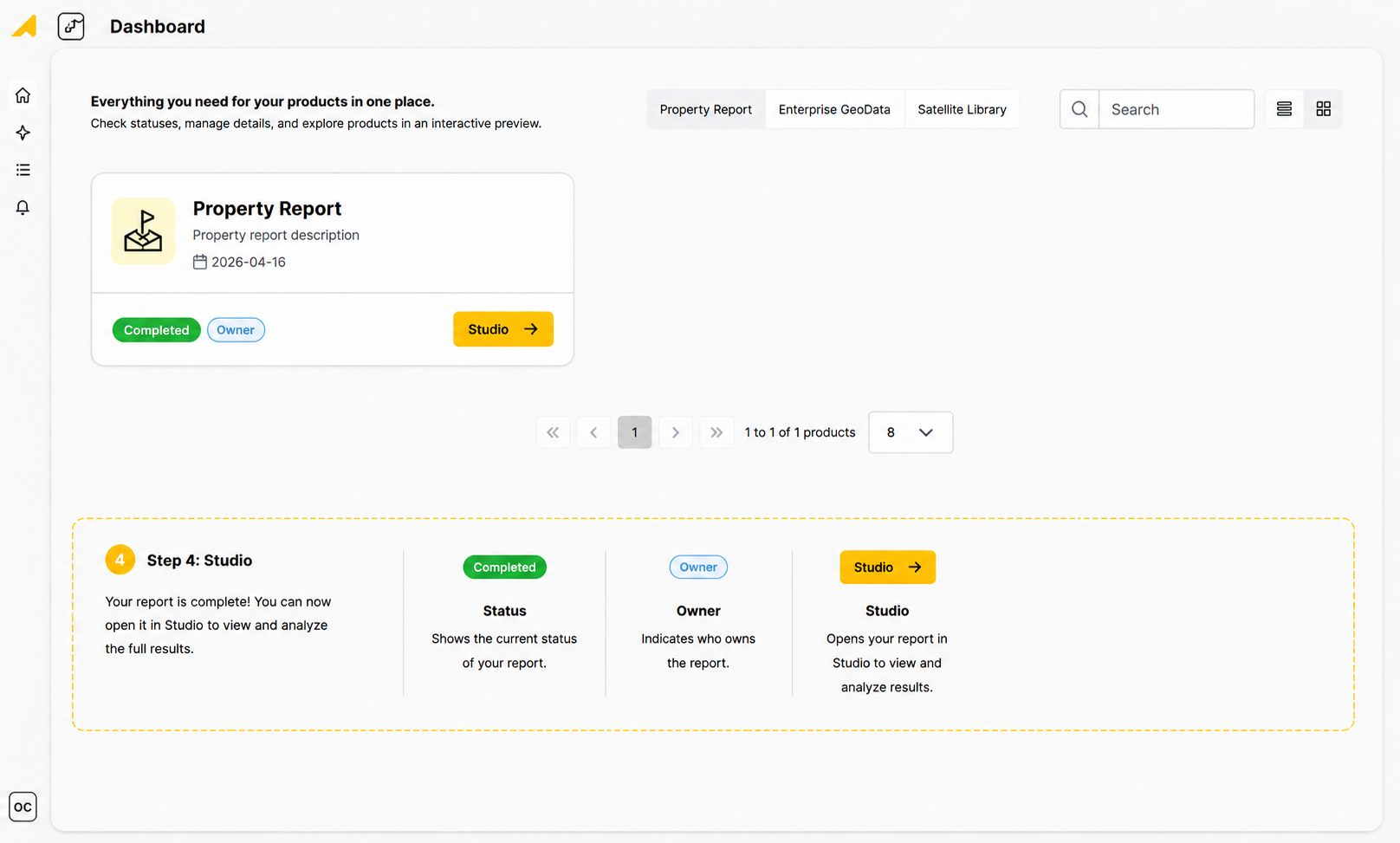Expand the items-per-page dropdown showing 8
Image resolution: width=1400 pixels, height=843 pixels.
pyautogui.click(x=911, y=432)
